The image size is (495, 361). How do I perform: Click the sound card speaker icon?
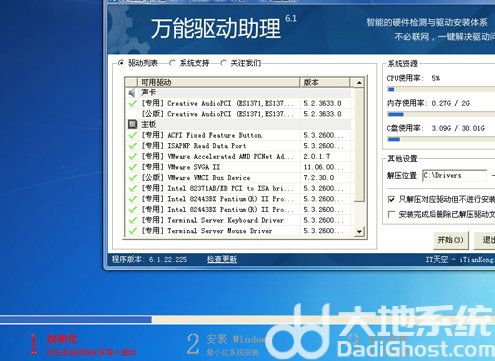point(132,93)
